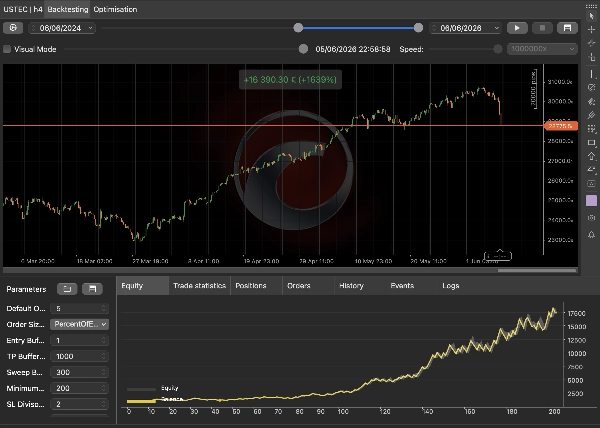Click the left handle of date range slider
Screen dimensions: 600x428
[298, 28]
